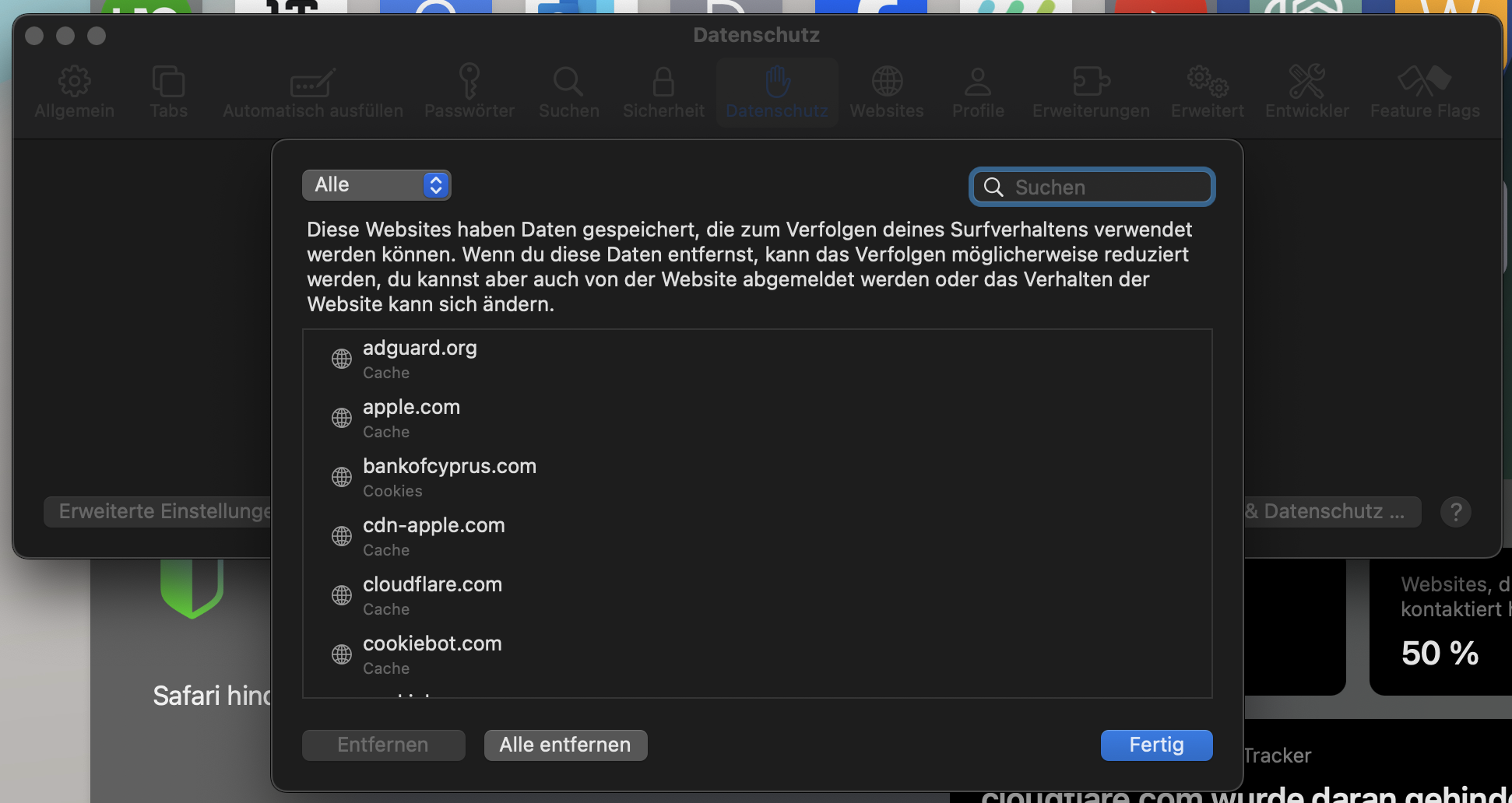Open Erweiterte Einstellungen
Image resolution: width=1512 pixels, height=803 pixels.
pyautogui.click(x=158, y=511)
